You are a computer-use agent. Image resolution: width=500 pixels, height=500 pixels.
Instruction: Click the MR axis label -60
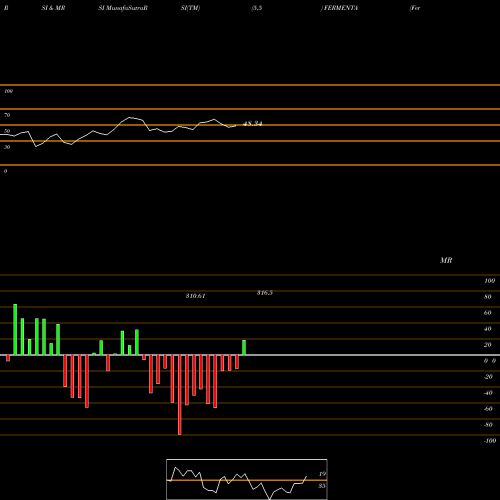click(488, 409)
